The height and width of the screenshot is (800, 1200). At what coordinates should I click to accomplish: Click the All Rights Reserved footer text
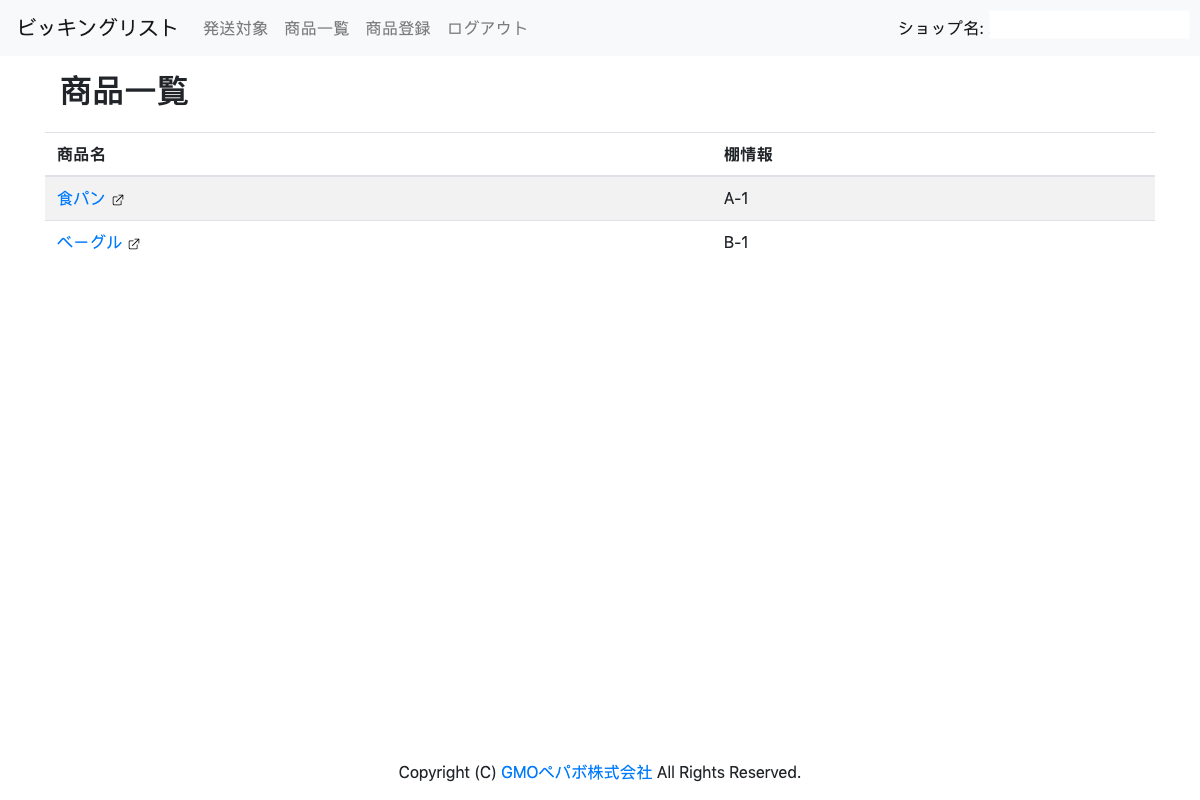[x=729, y=772]
